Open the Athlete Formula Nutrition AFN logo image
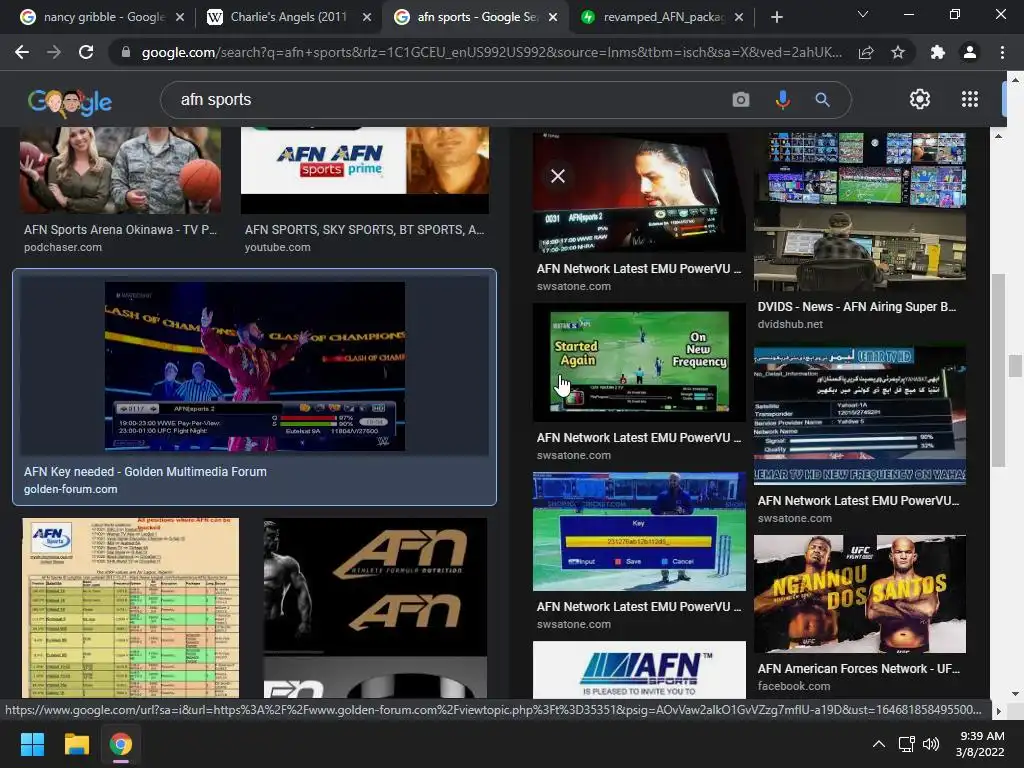This screenshot has height=768, width=1024. [375, 608]
